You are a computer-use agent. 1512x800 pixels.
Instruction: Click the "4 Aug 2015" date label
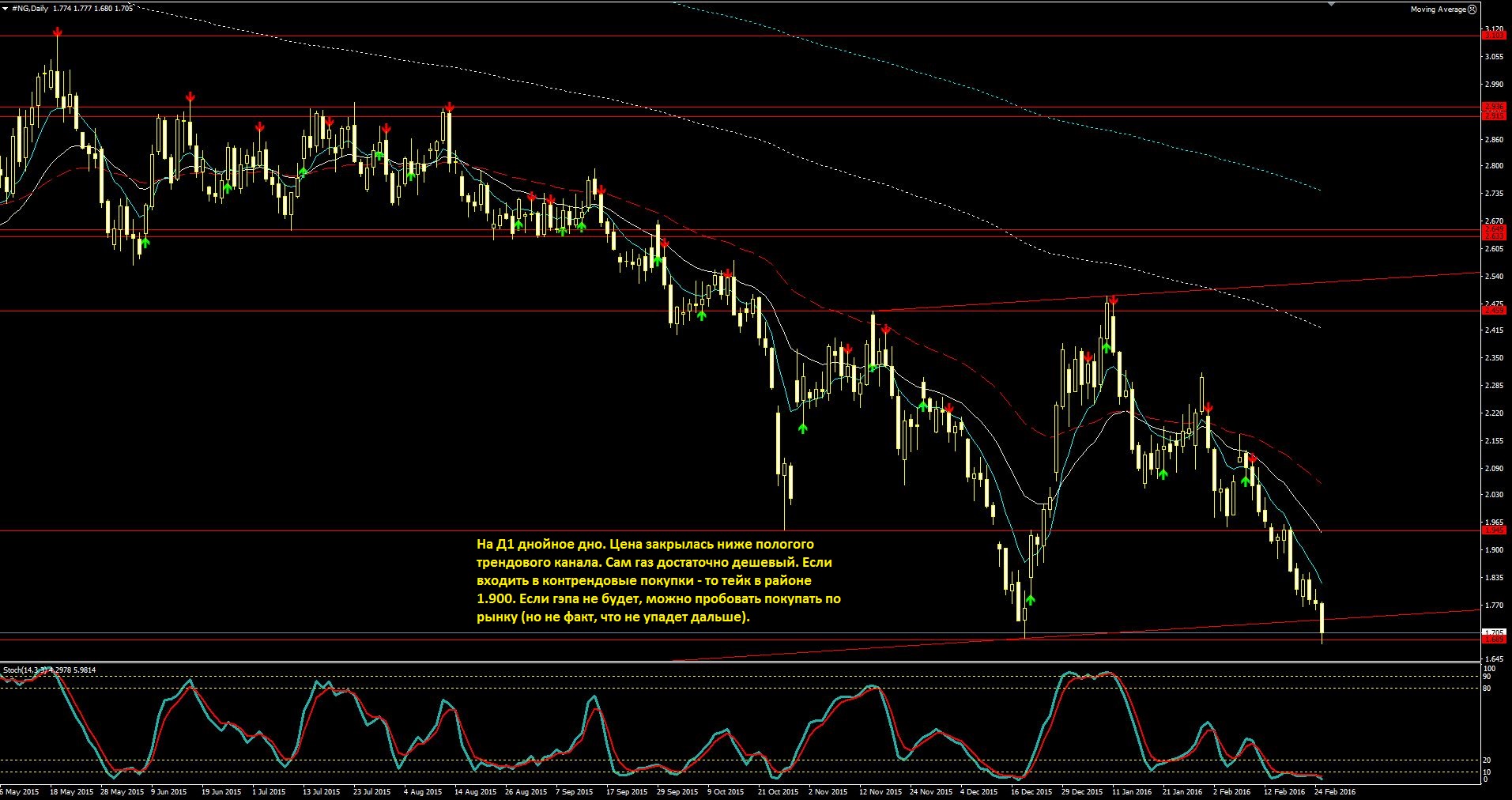[x=423, y=791]
